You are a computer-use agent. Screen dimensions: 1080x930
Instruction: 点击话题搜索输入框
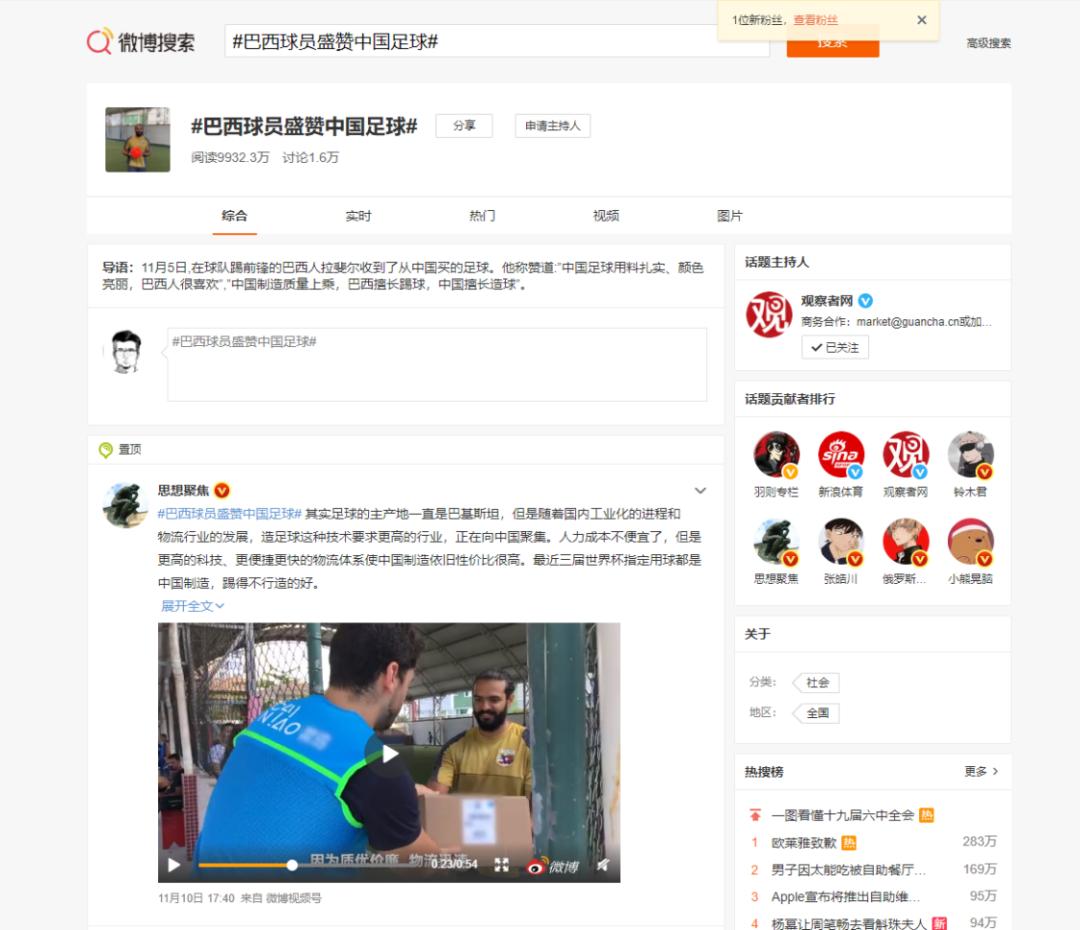(x=450, y=43)
